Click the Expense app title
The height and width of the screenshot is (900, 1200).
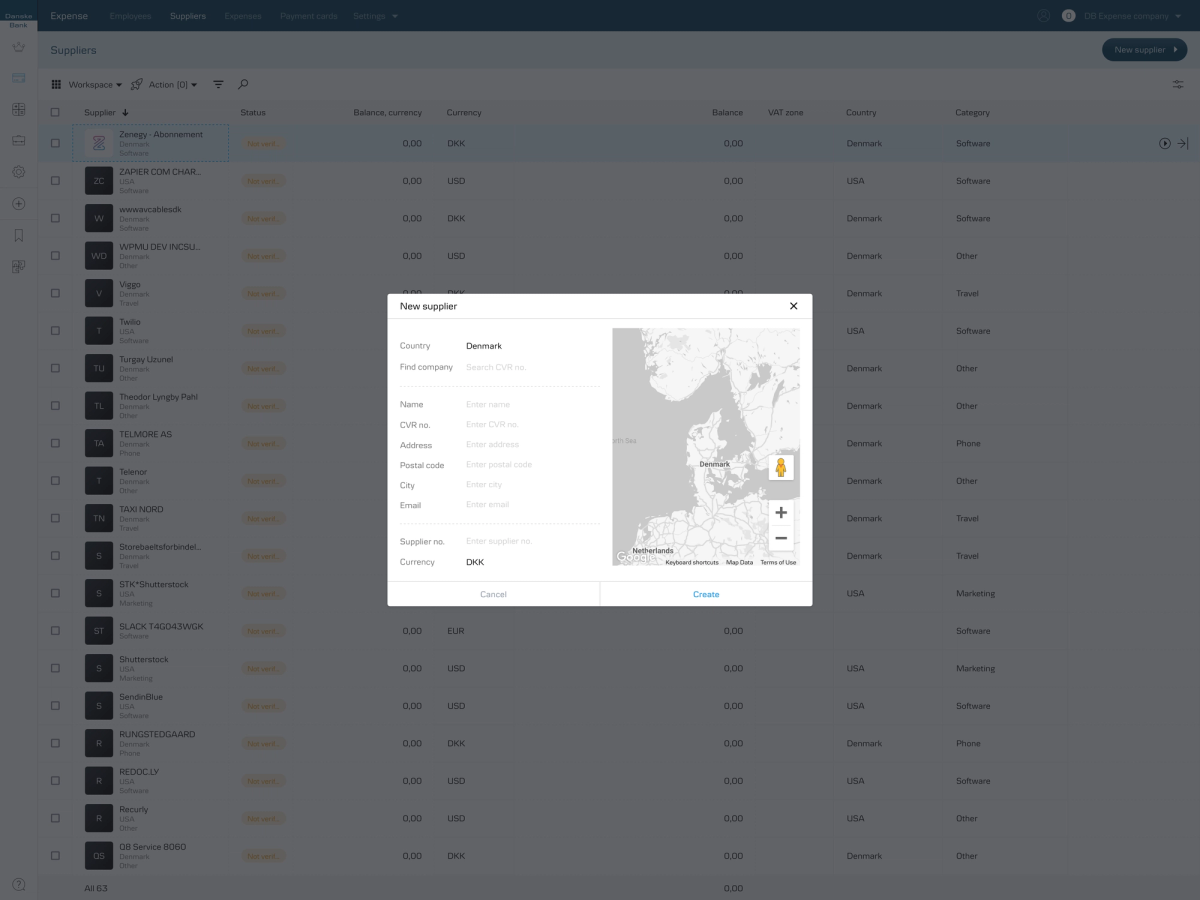[x=69, y=16]
